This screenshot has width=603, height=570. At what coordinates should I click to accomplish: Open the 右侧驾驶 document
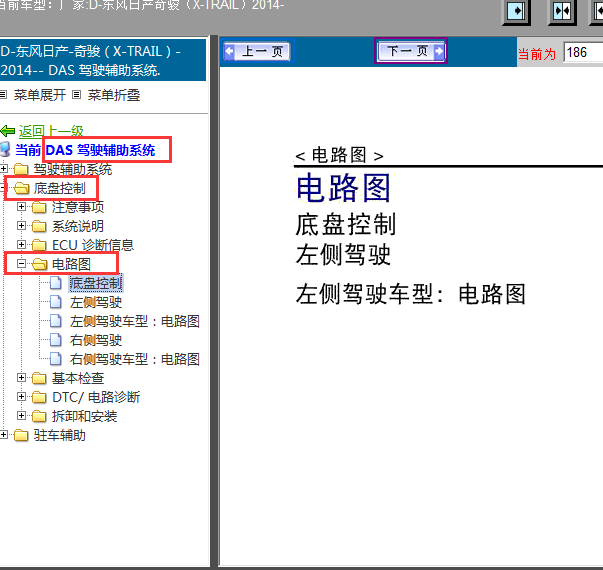96,340
